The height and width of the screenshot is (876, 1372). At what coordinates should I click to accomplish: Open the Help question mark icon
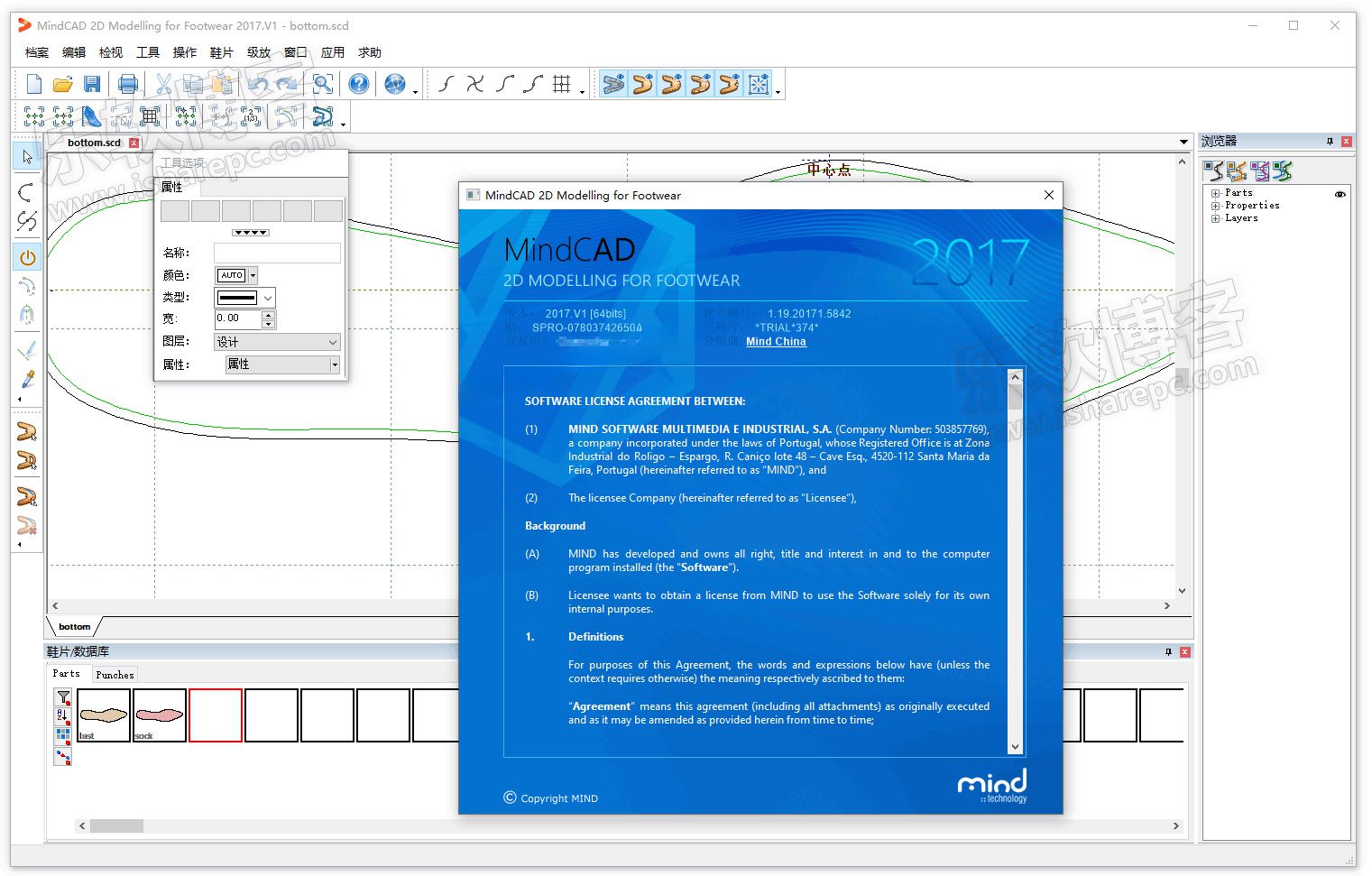click(359, 85)
